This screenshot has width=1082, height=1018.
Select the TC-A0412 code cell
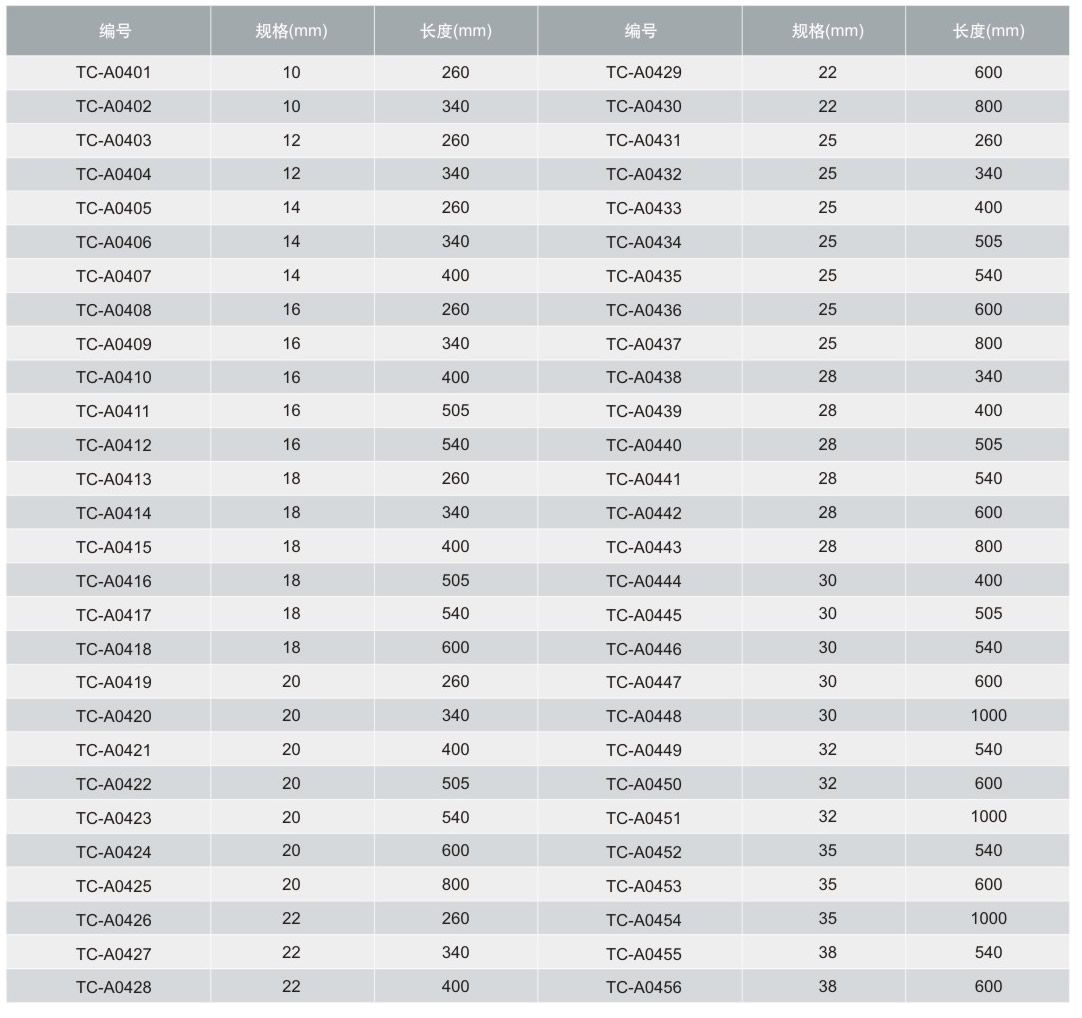pyautogui.click(x=113, y=445)
